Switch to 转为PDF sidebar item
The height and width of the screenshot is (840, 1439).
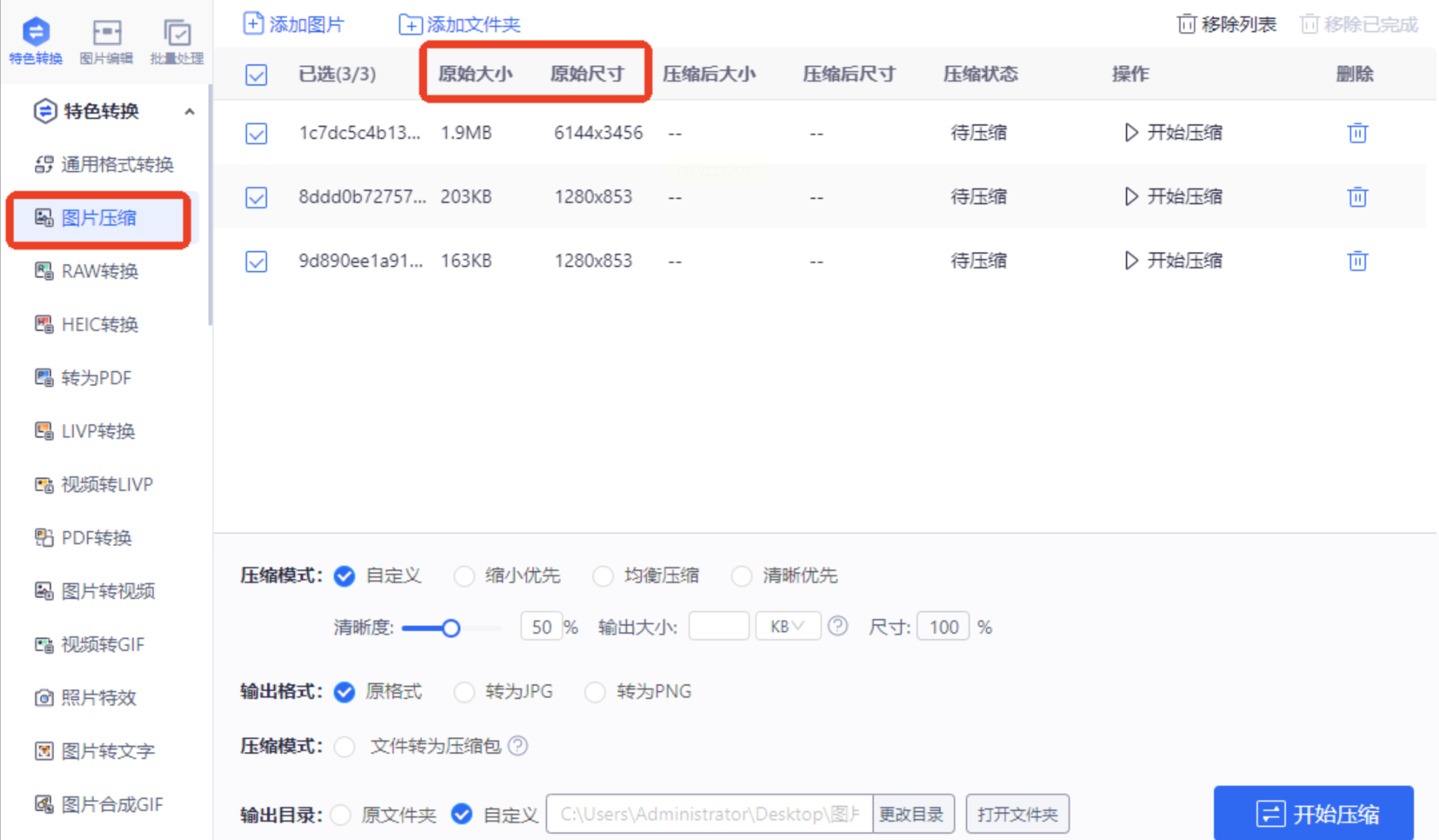coord(96,378)
